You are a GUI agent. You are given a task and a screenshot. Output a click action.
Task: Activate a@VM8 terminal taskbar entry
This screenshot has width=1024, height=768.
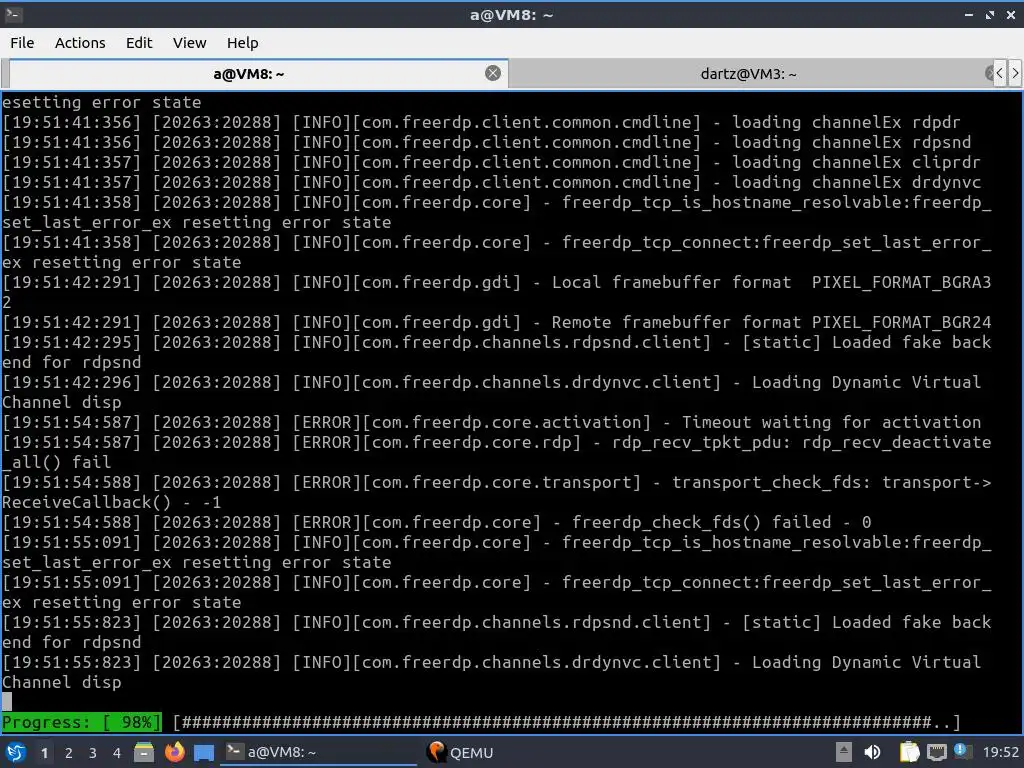319,752
